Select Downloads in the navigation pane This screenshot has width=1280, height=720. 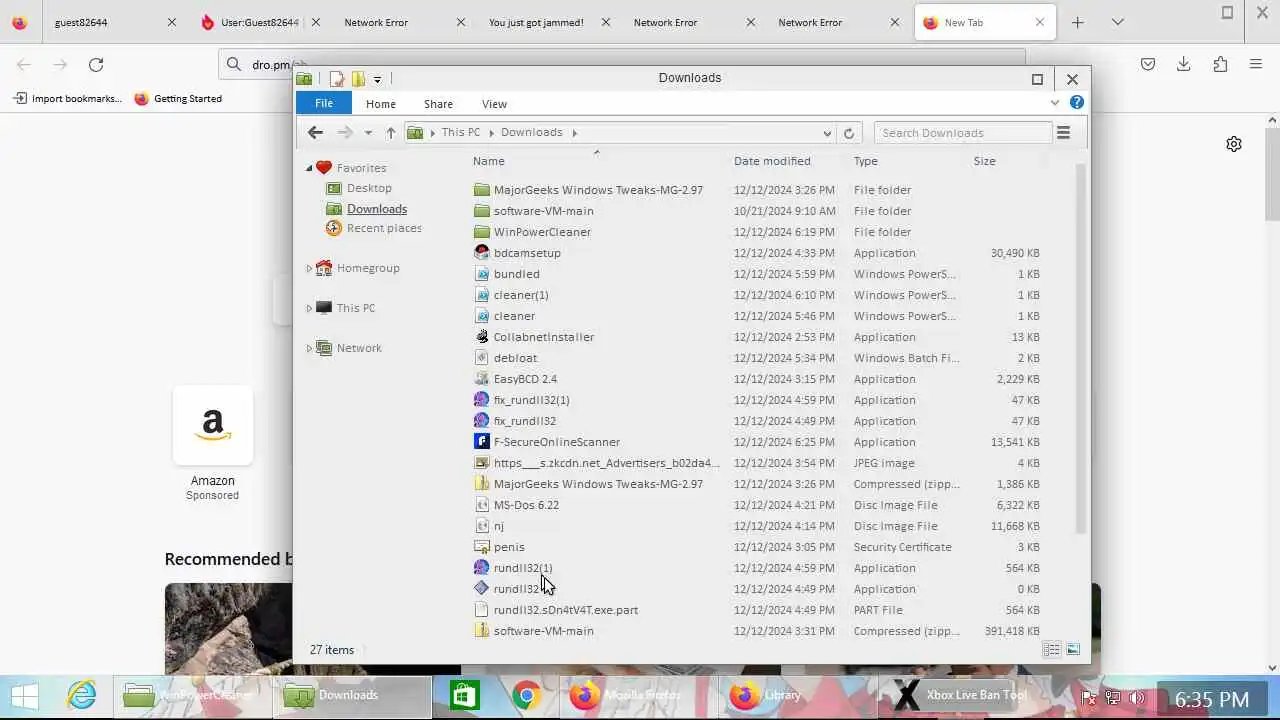pos(377,209)
